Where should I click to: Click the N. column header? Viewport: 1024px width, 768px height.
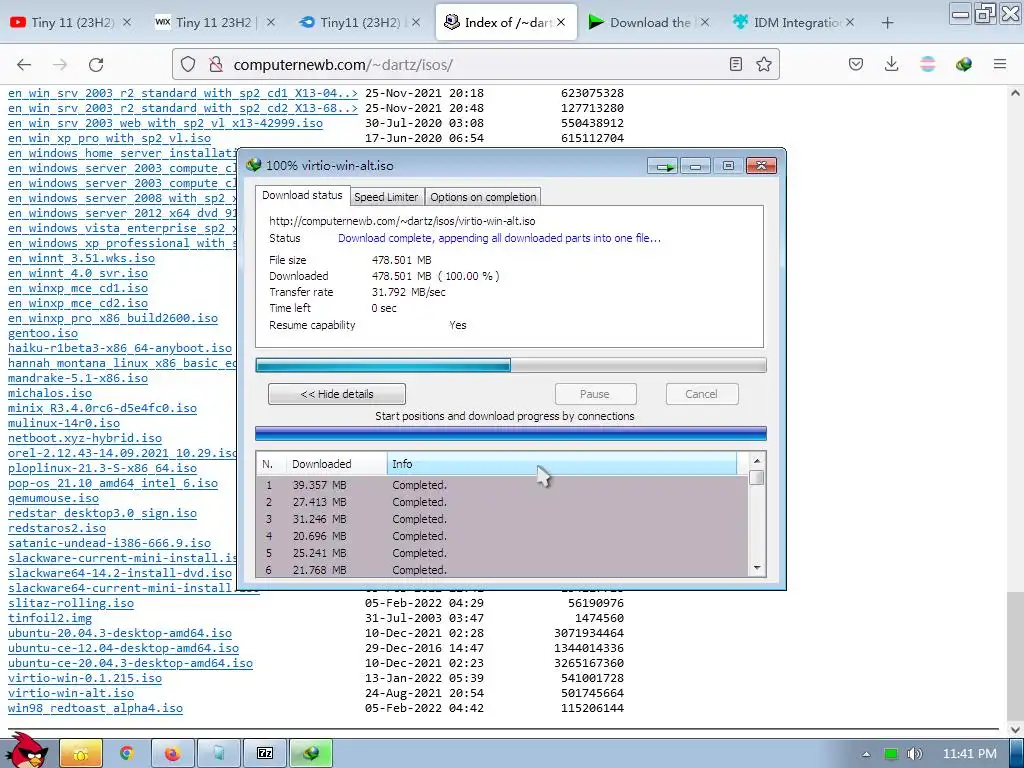pyautogui.click(x=271, y=464)
